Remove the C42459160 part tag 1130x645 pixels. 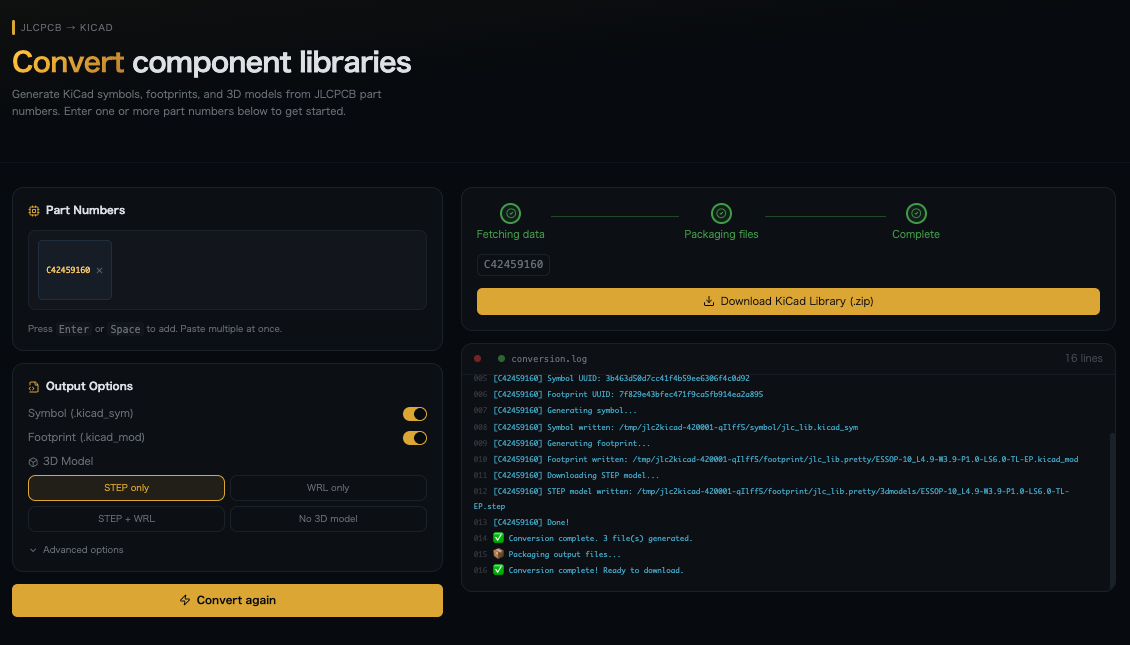[x=99, y=271]
